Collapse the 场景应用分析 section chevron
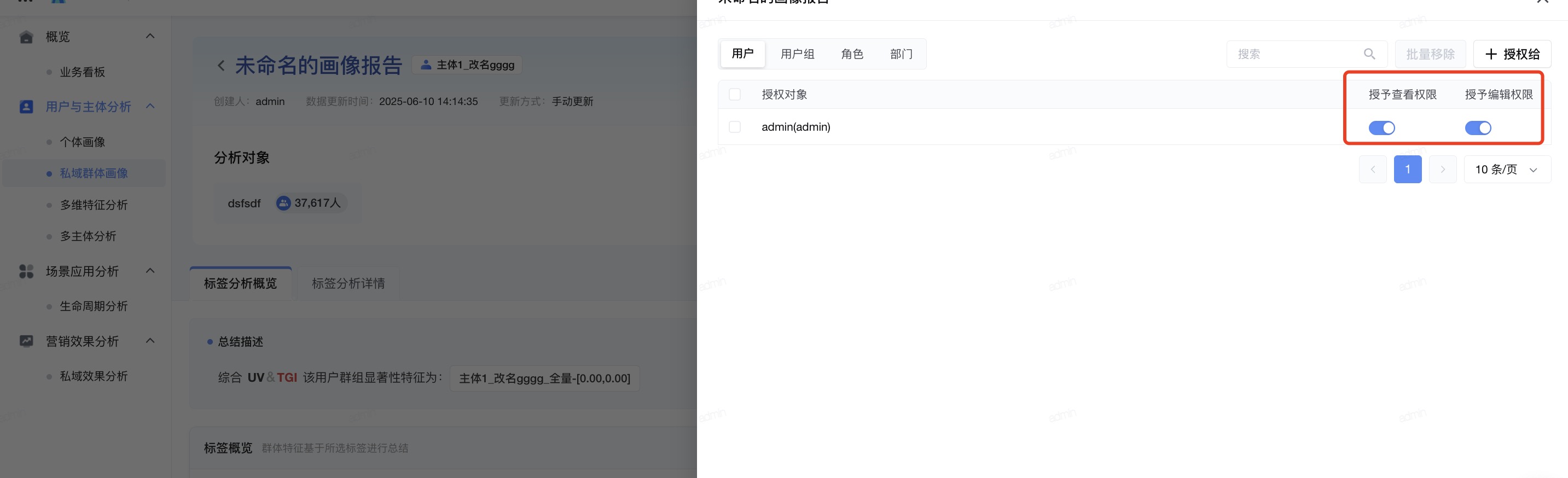This screenshot has width=1568, height=478. [150, 271]
